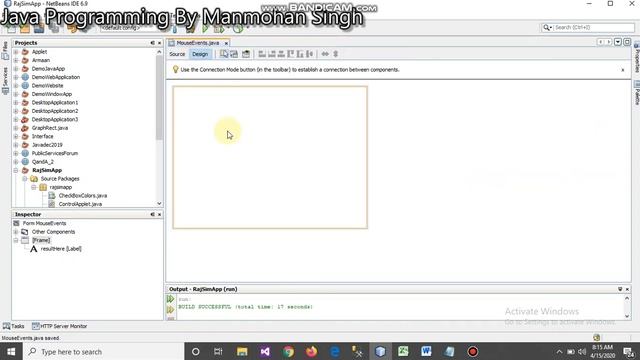Activate Connection Mode in the designer toolbar
Screen dimensions: 640x360
tap(234, 54)
